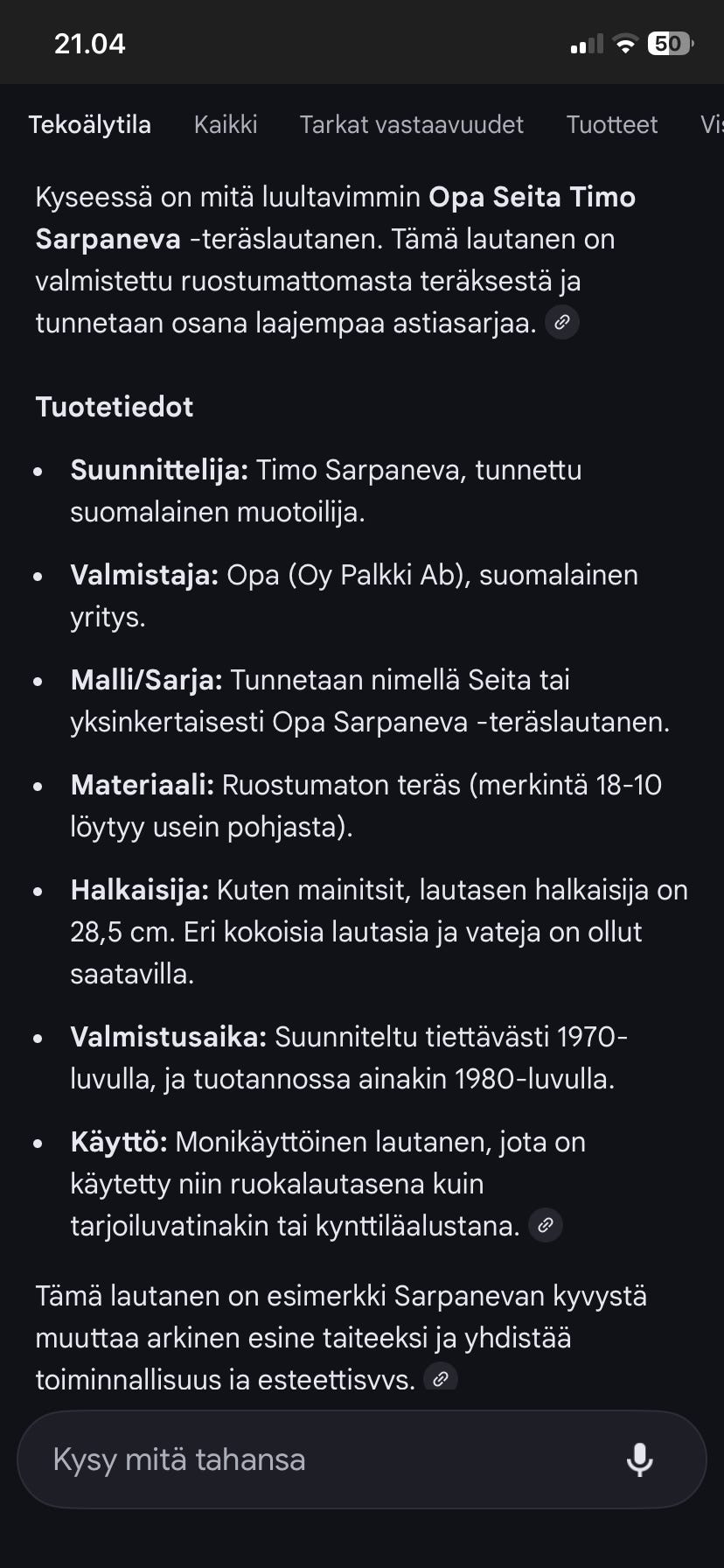Open the source link after the intro paragraph
Viewport: 724px width, 1568px height.
[562, 322]
